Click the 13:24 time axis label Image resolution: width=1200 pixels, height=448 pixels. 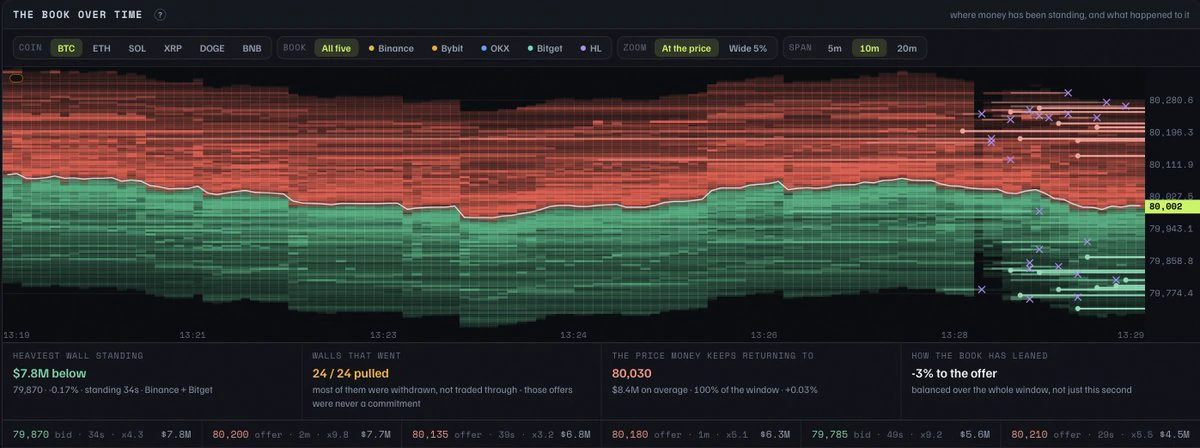pyautogui.click(x=574, y=335)
